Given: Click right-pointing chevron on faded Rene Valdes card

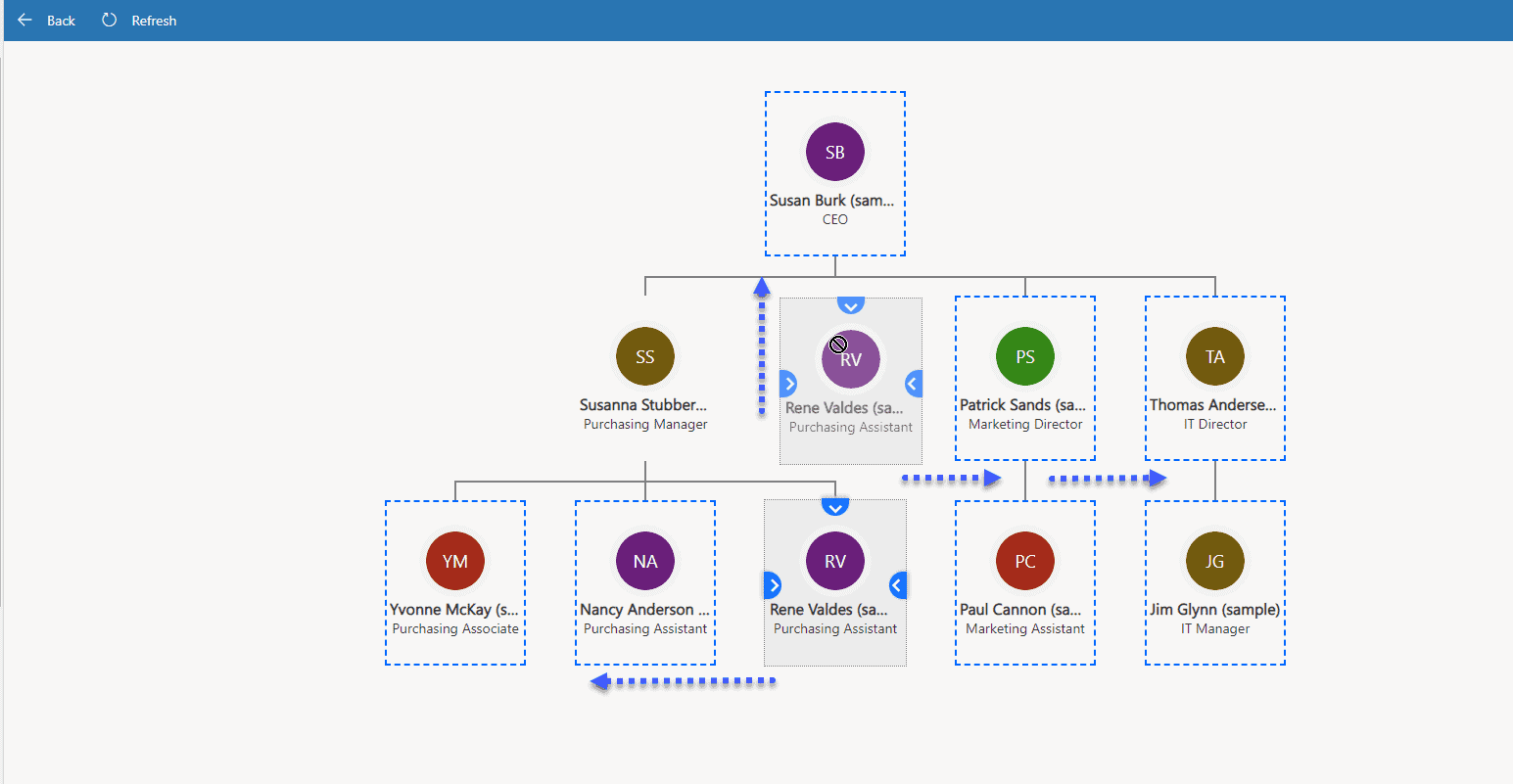Looking at the screenshot, I should tap(788, 384).
